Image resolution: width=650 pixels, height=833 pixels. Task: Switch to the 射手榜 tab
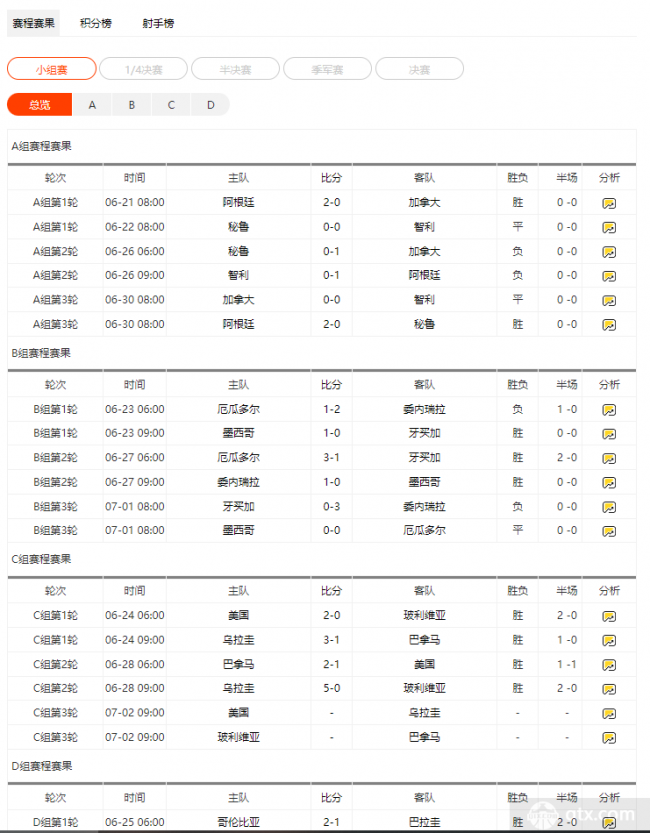click(158, 23)
